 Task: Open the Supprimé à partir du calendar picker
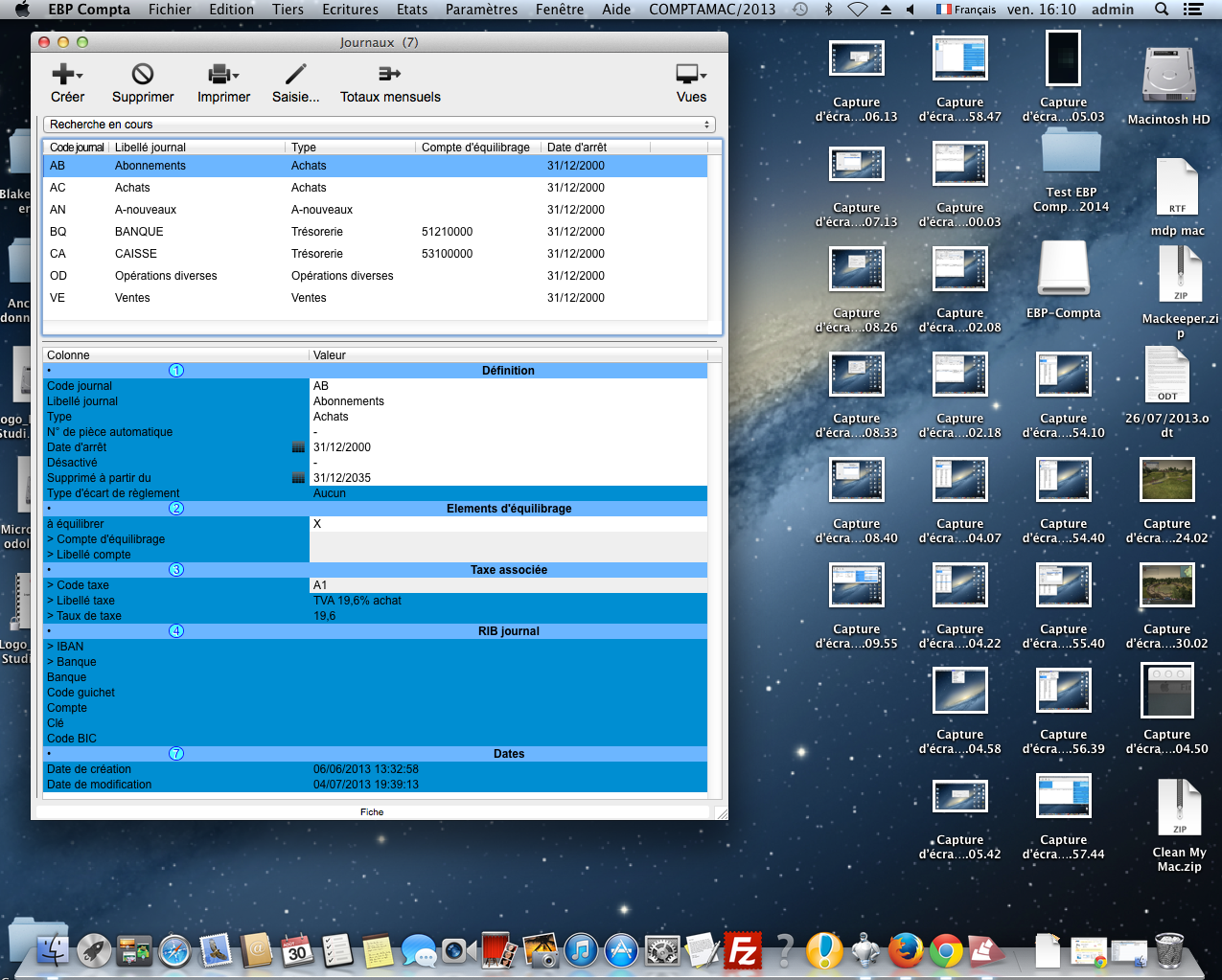click(298, 478)
